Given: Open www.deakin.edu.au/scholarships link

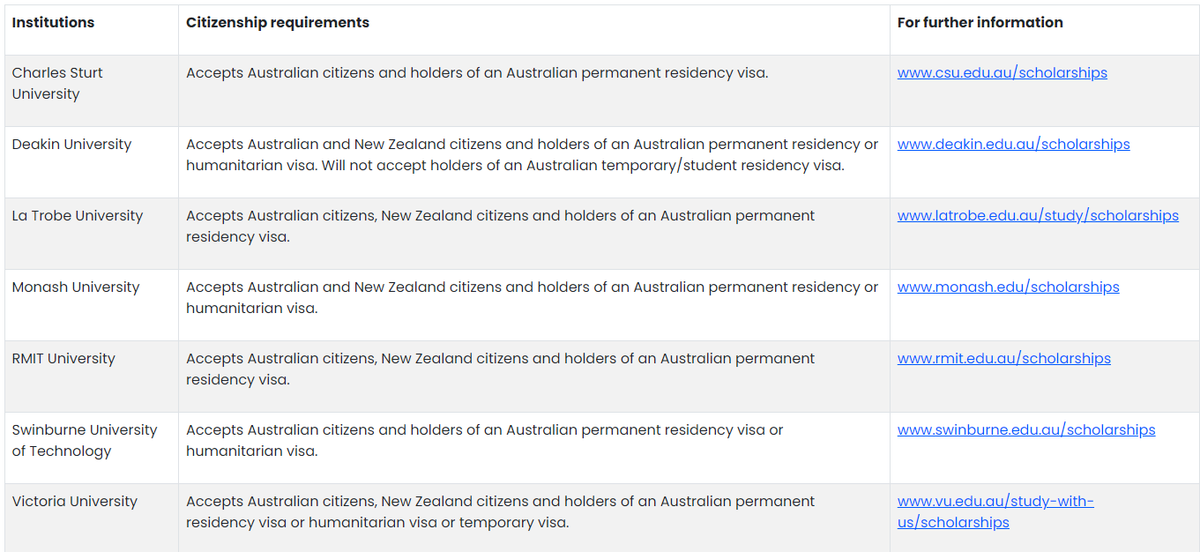Looking at the screenshot, I should pyautogui.click(x=1013, y=144).
